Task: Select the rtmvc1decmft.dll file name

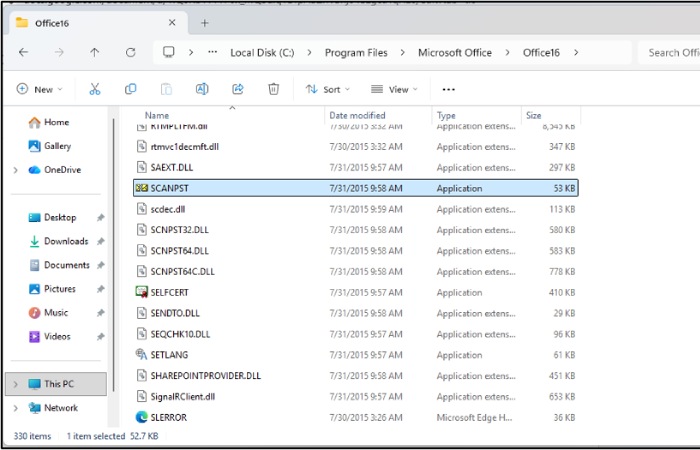Action: tap(185, 147)
